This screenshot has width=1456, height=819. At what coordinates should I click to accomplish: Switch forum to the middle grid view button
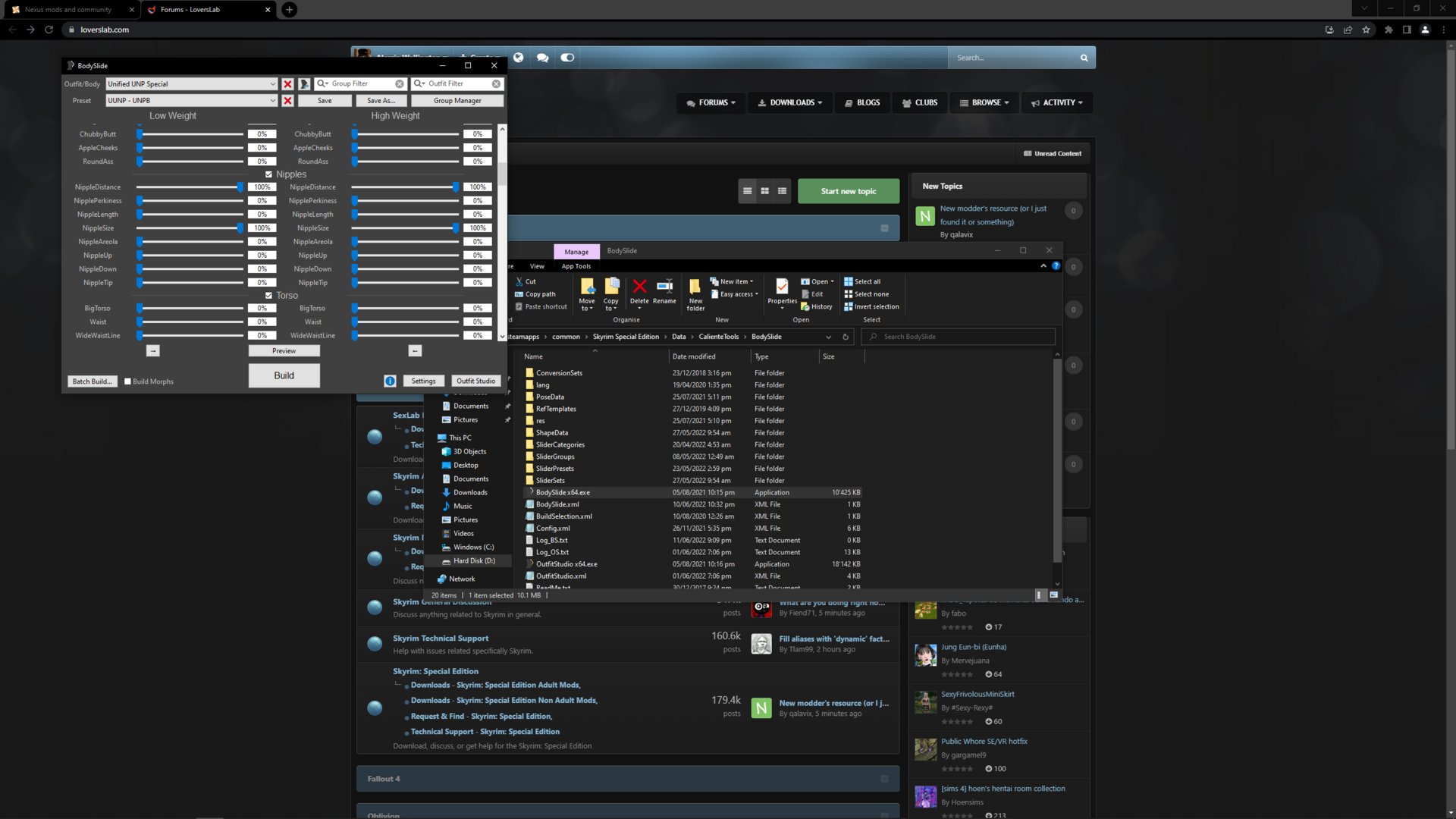coord(764,191)
